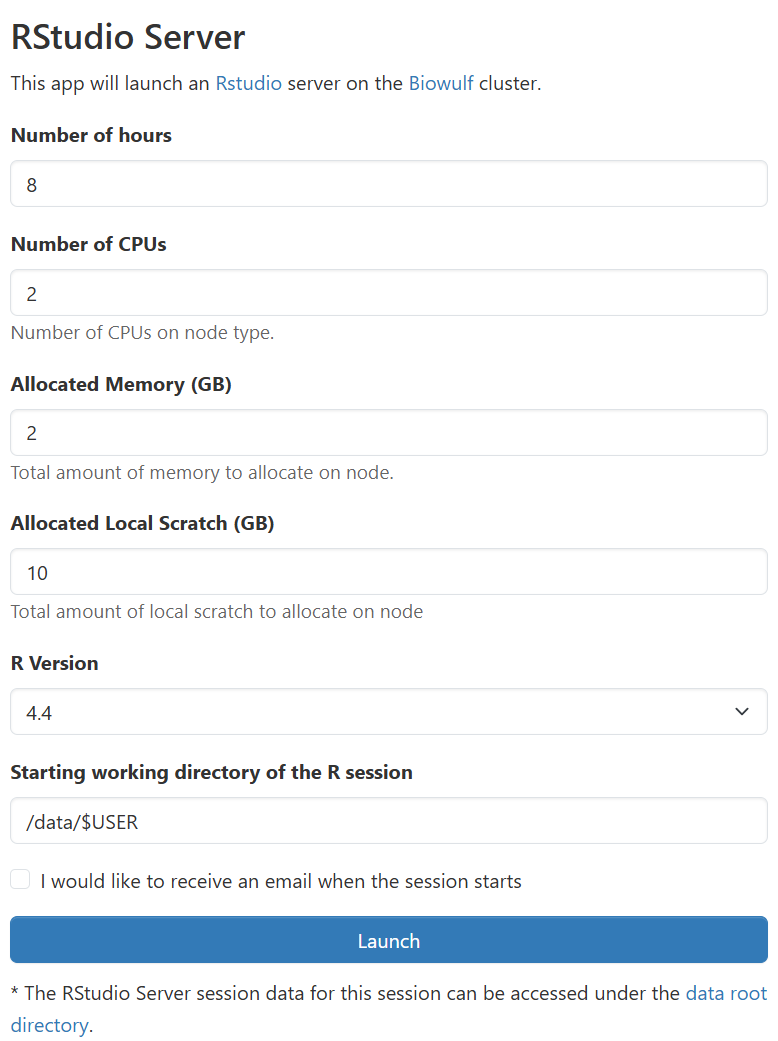
Task: Click the /data/$USER working directory field
Action: pos(388,821)
